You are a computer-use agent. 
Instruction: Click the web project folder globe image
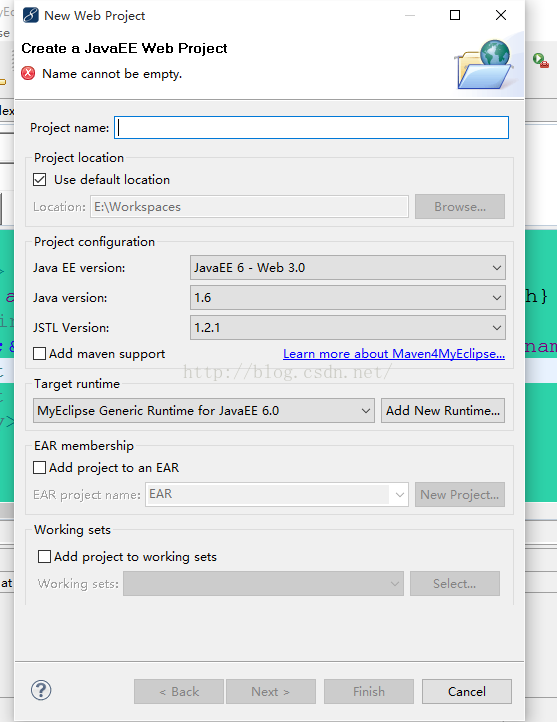[x=485, y=65]
